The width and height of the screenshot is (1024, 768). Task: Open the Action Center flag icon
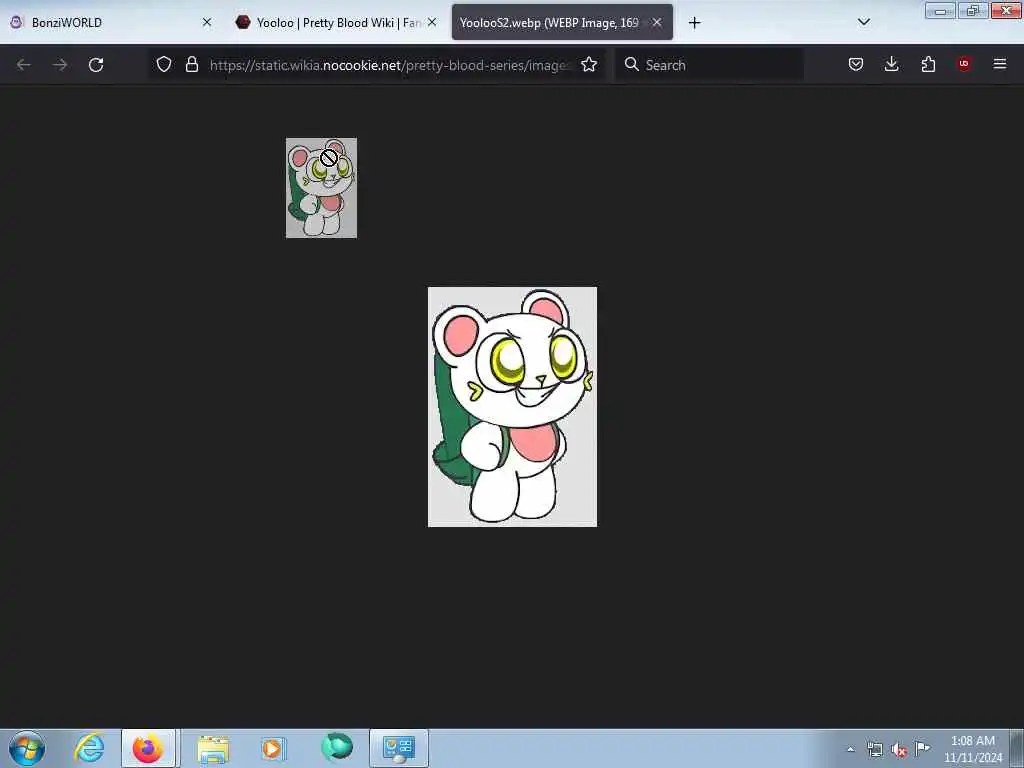click(x=922, y=748)
